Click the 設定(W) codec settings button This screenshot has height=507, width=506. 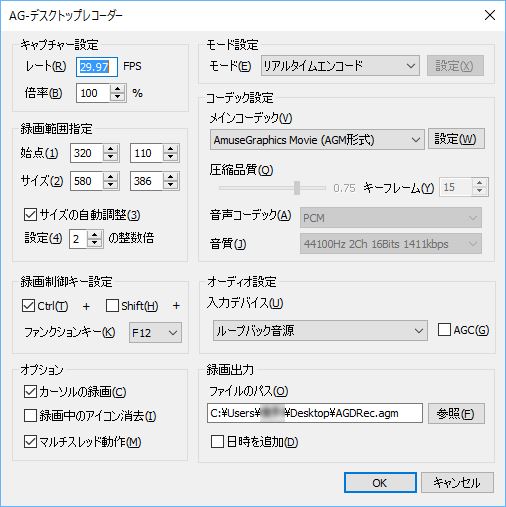(456, 139)
